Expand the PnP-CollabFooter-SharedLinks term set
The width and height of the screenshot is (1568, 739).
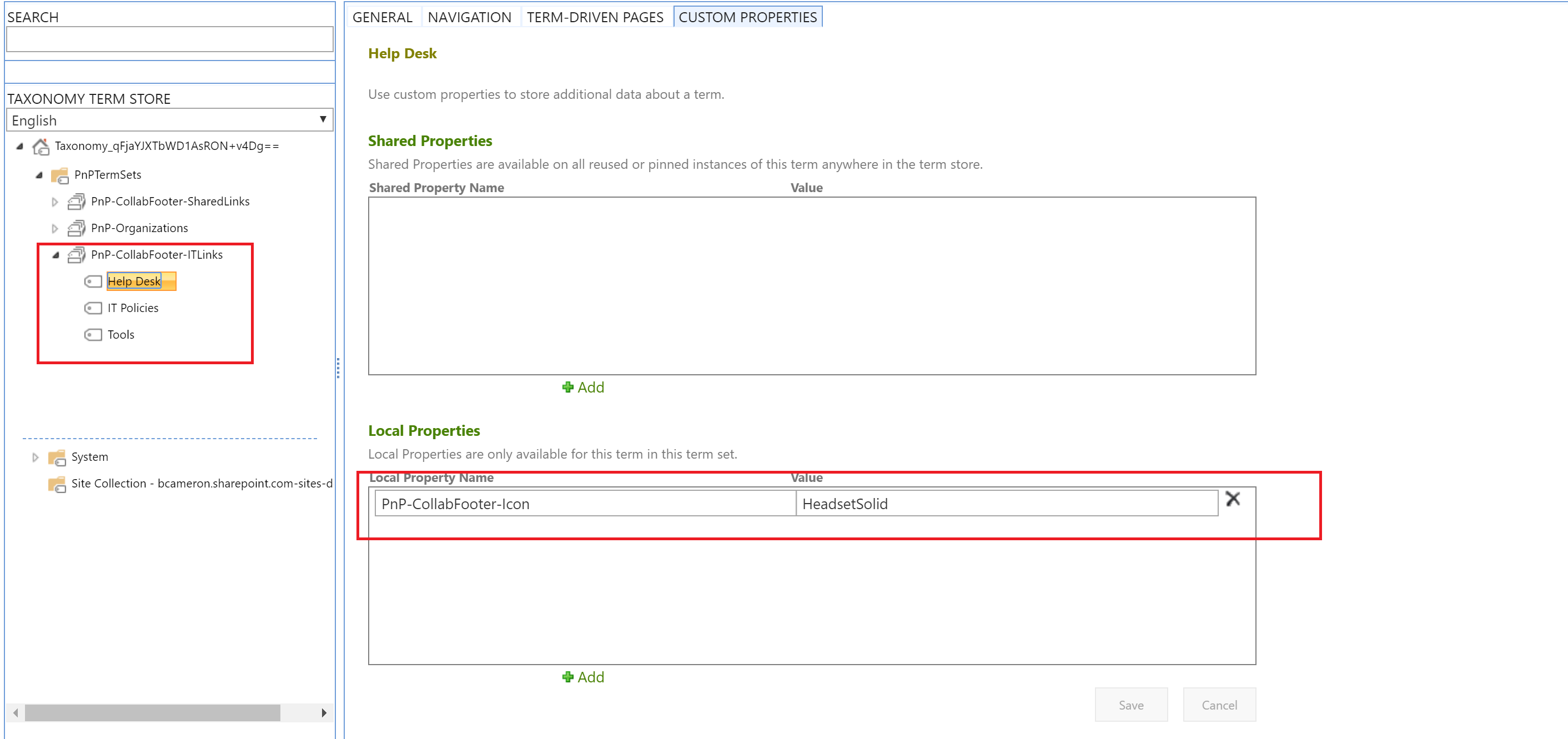(x=55, y=202)
